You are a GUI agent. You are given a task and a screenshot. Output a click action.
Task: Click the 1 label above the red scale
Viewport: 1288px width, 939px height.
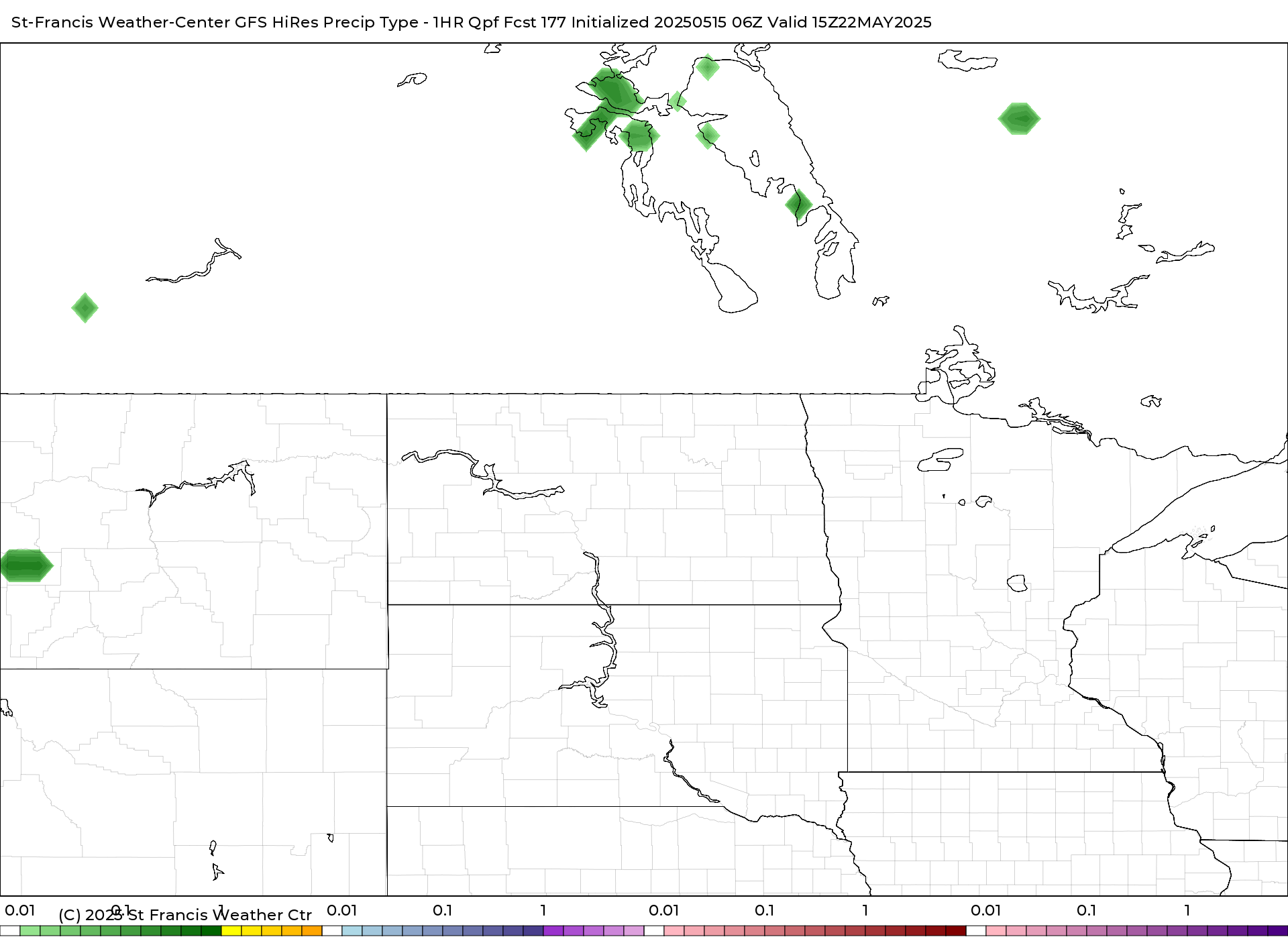[865, 910]
